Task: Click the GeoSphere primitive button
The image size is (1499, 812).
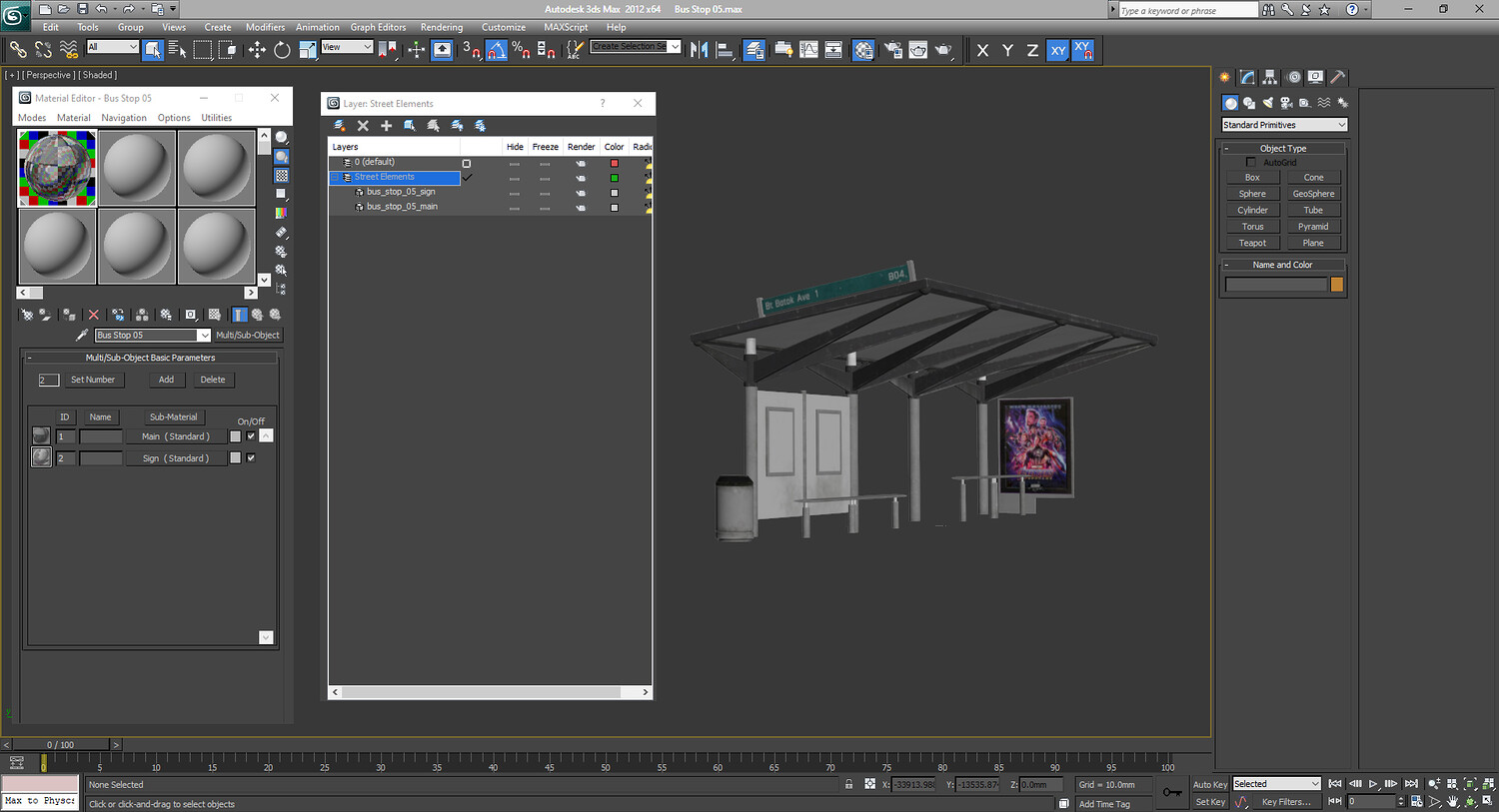Action: pyautogui.click(x=1313, y=194)
